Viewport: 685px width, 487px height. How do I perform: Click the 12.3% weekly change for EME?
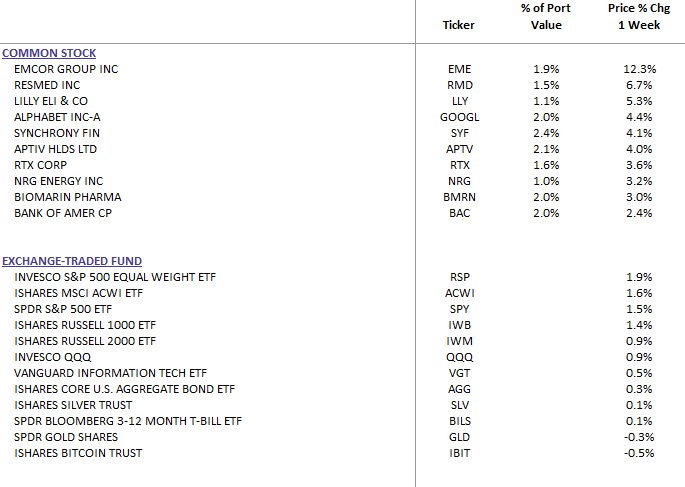640,69
